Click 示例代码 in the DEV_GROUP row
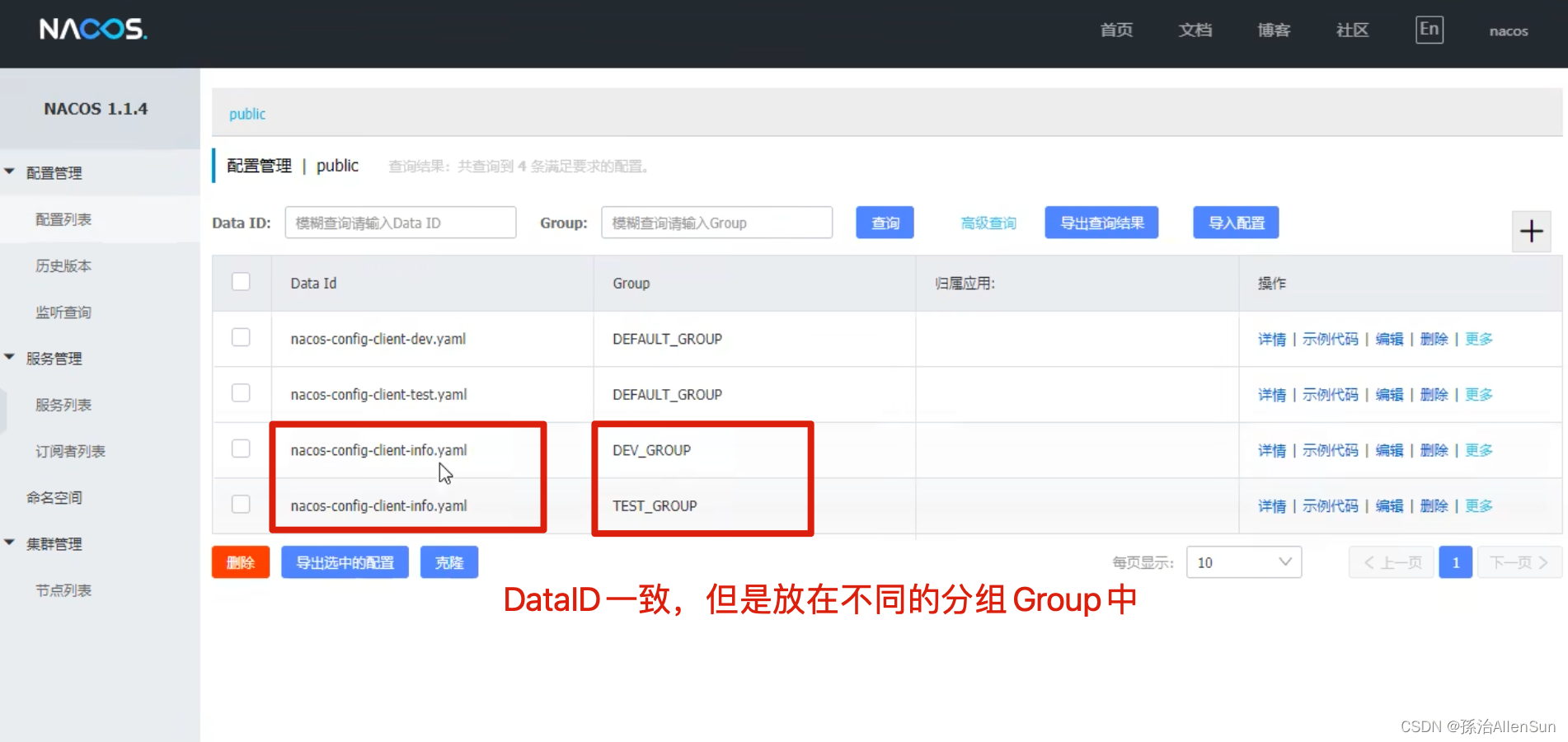Screen dimensions: 1568x742 click(1331, 450)
